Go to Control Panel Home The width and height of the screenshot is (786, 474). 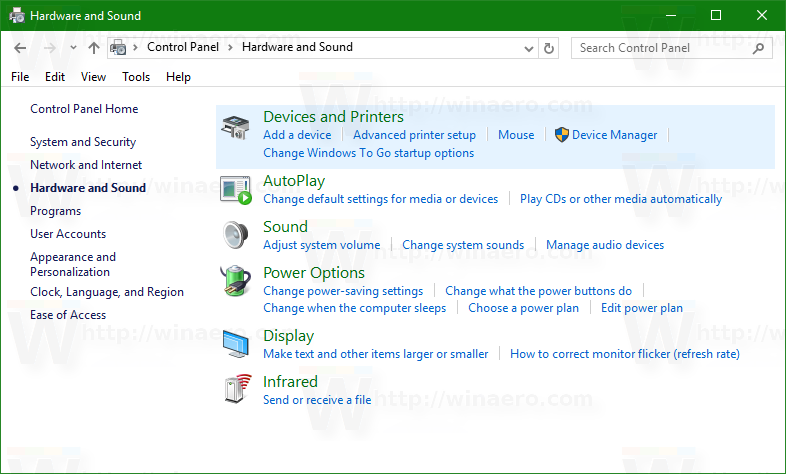click(x=84, y=109)
